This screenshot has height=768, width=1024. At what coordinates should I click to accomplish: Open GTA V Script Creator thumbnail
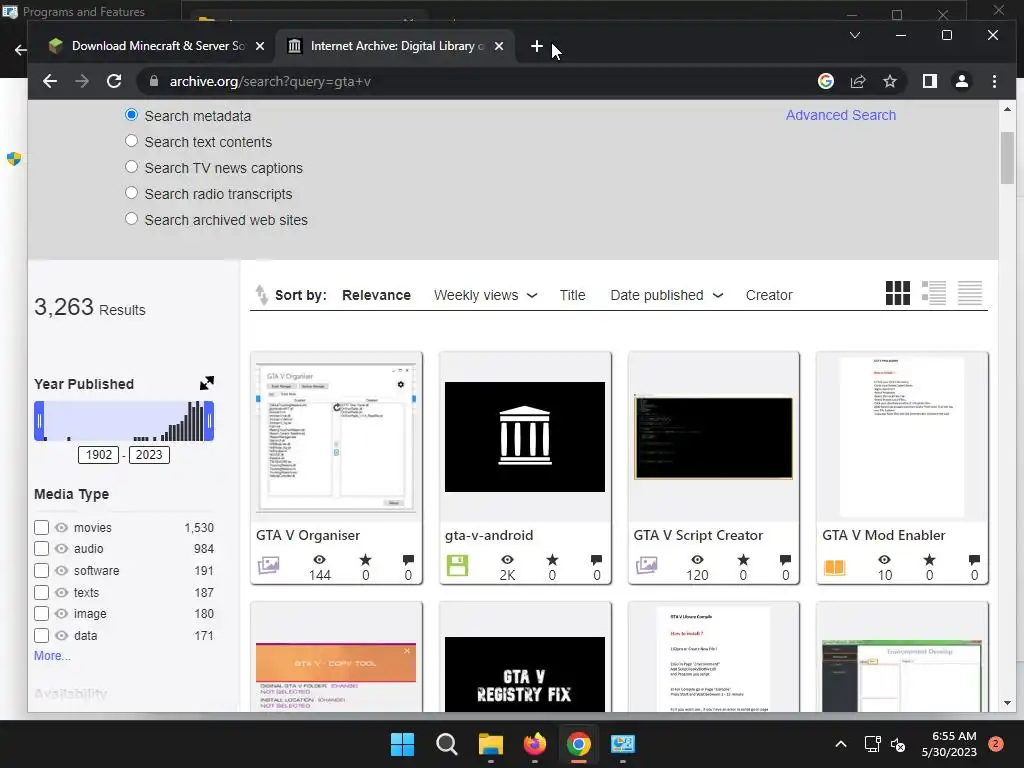click(x=713, y=437)
